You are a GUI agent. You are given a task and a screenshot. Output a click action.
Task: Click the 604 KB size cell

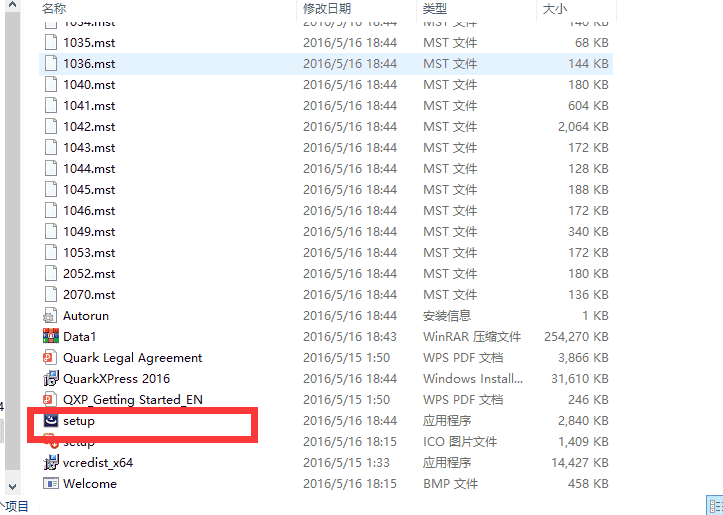coord(588,106)
